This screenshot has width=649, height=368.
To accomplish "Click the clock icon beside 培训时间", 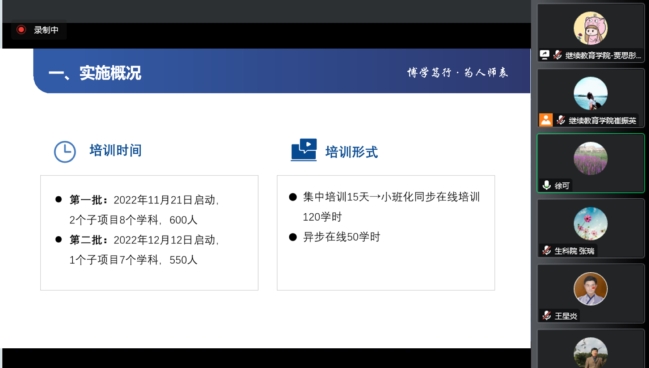I will 65,152.
